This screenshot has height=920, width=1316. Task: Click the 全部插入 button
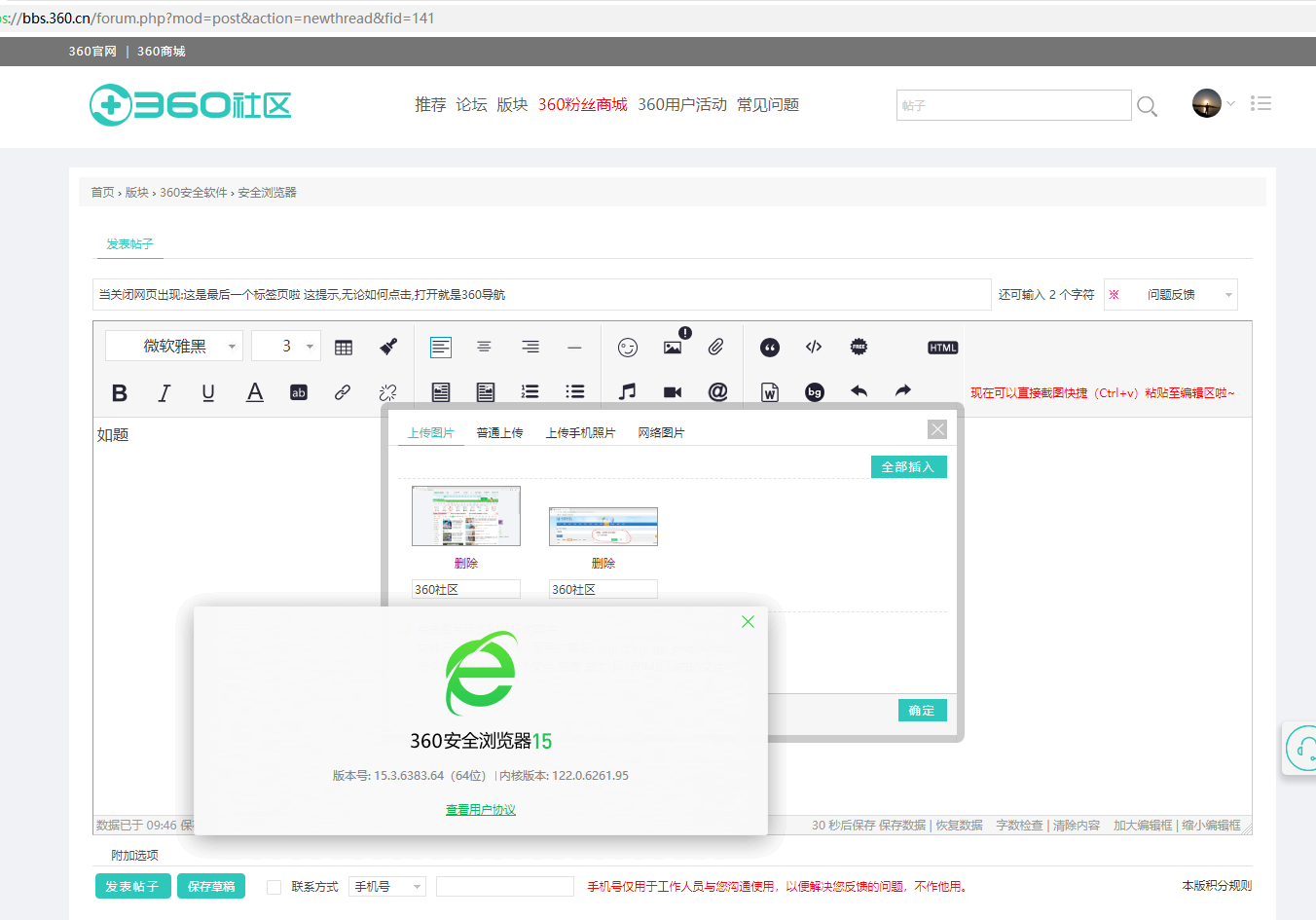908,467
